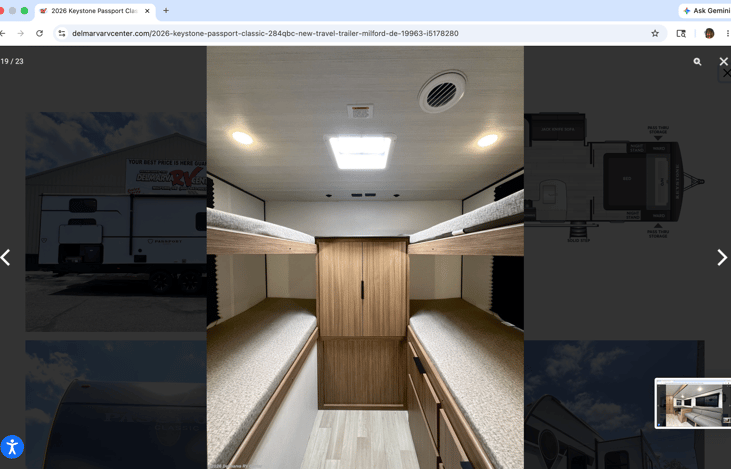Click the URL address field
This screenshot has width=731, height=469.
point(265,34)
